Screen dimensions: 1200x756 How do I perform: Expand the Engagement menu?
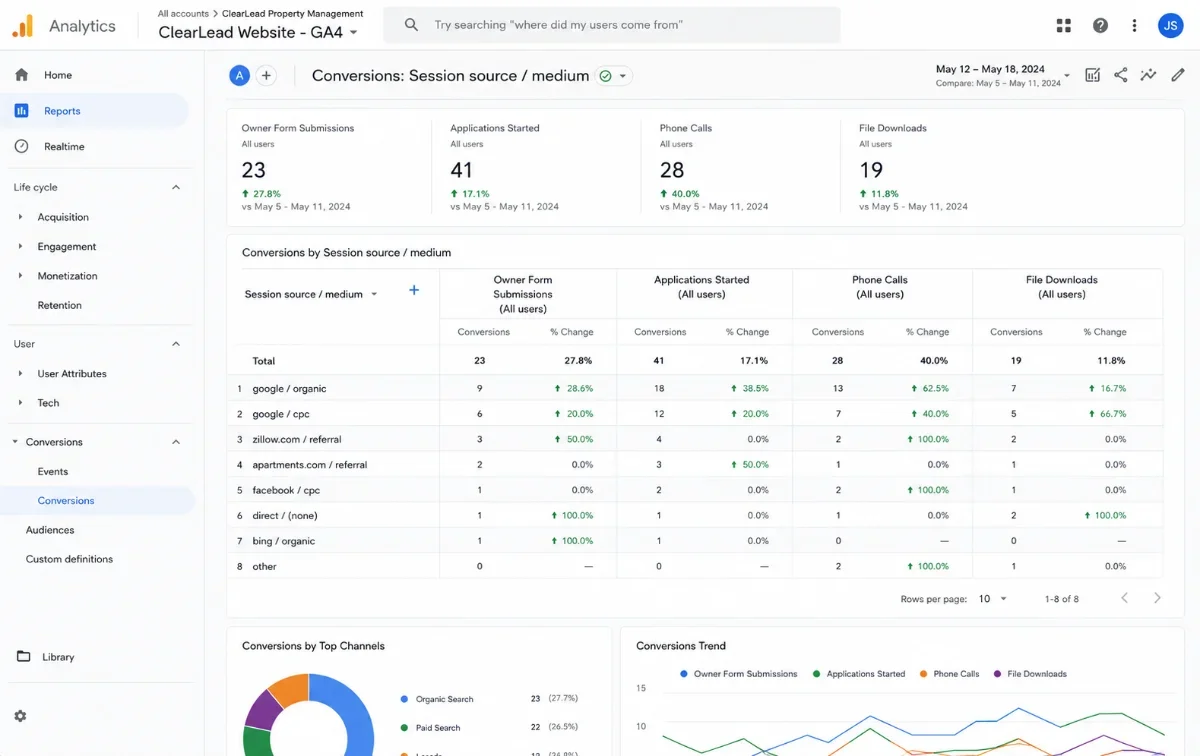click(67, 246)
